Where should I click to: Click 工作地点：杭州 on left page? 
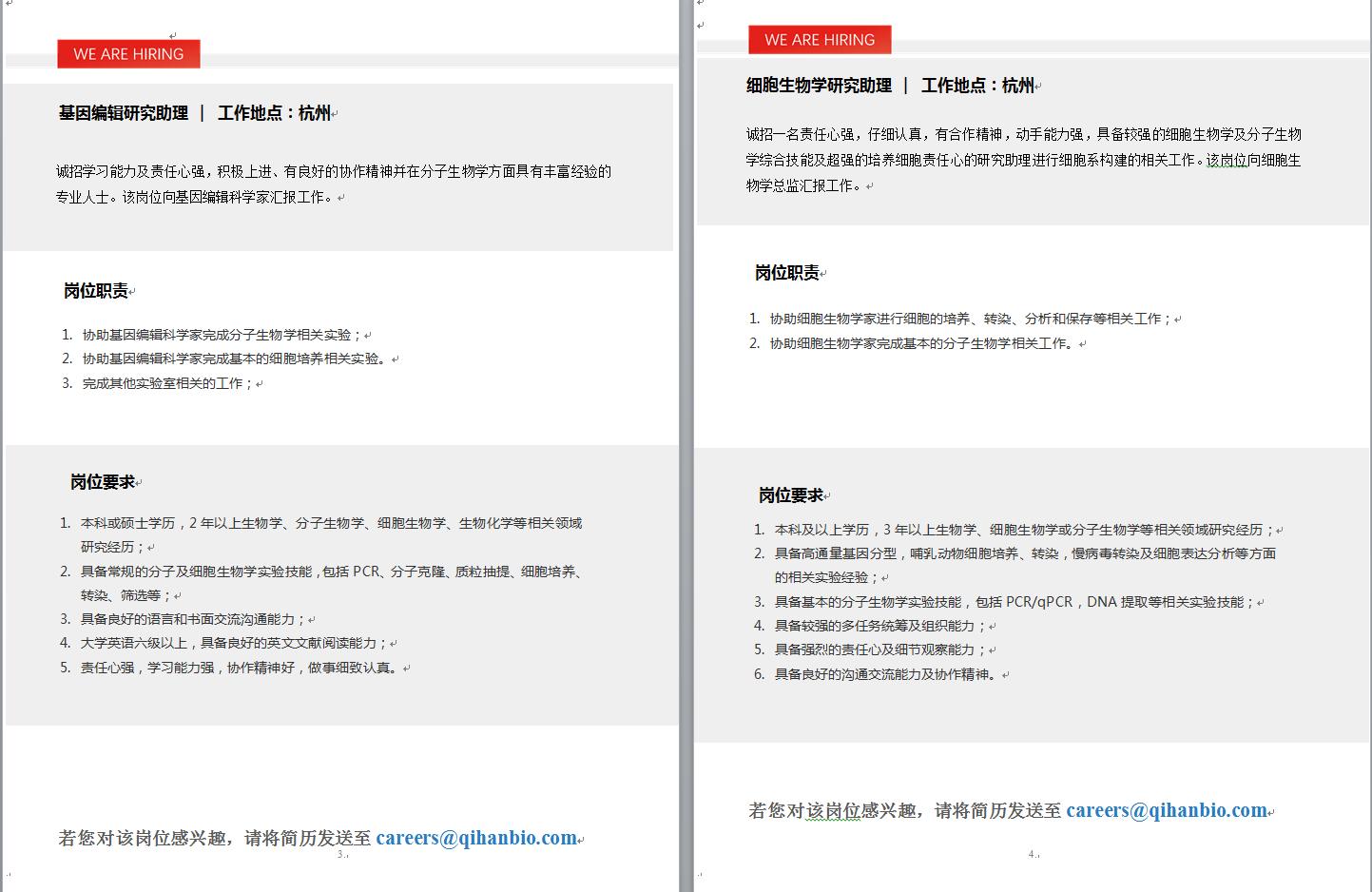click(274, 113)
